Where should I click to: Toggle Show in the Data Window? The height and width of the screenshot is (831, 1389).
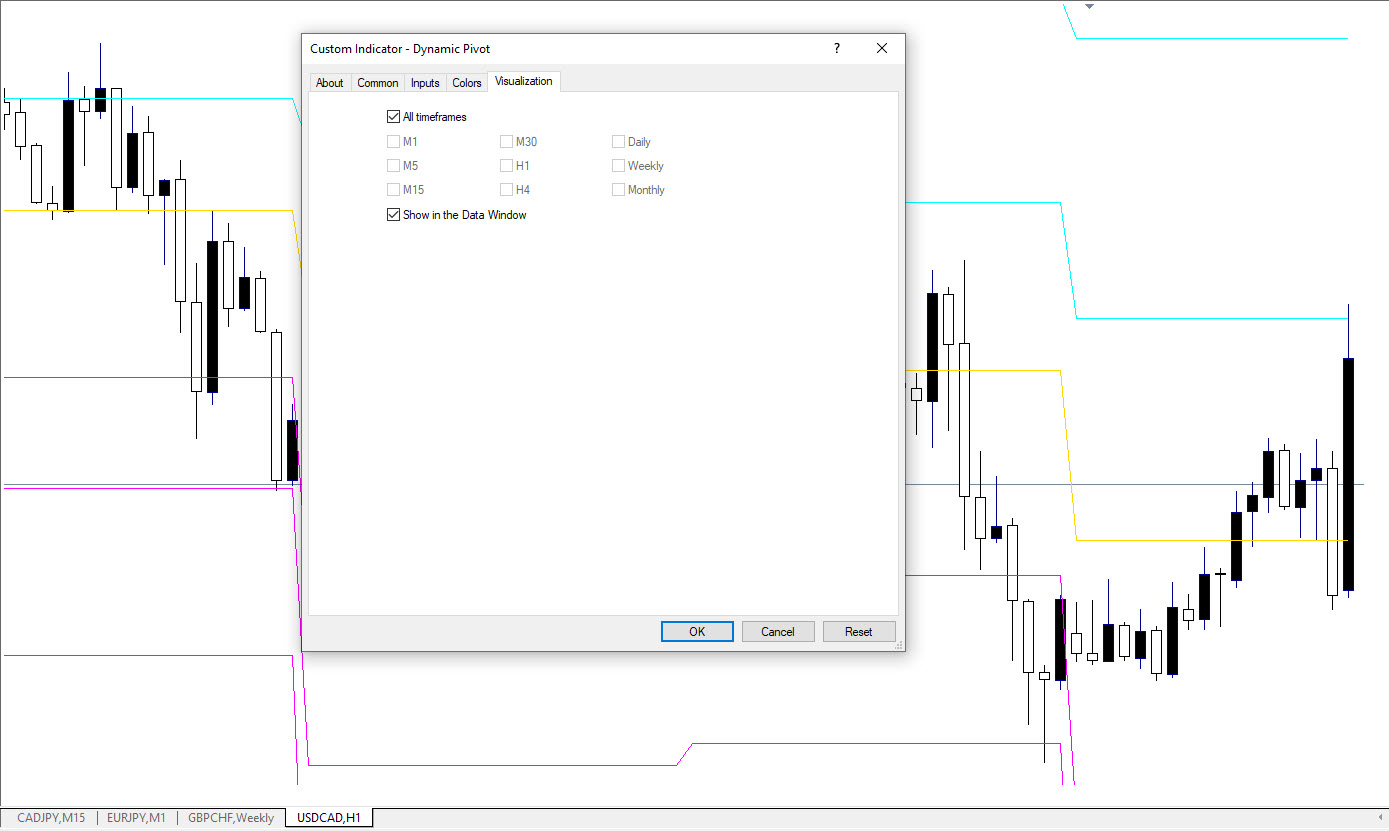(x=393, y=215)
